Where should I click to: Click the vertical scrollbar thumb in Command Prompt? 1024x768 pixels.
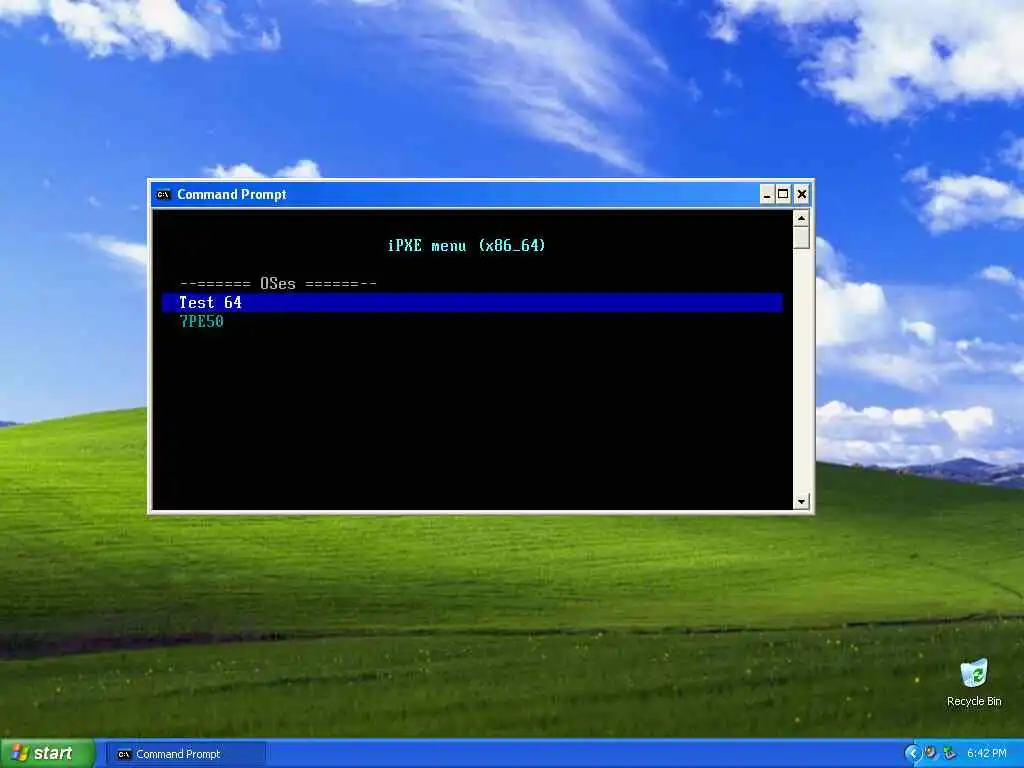point(801,237)
